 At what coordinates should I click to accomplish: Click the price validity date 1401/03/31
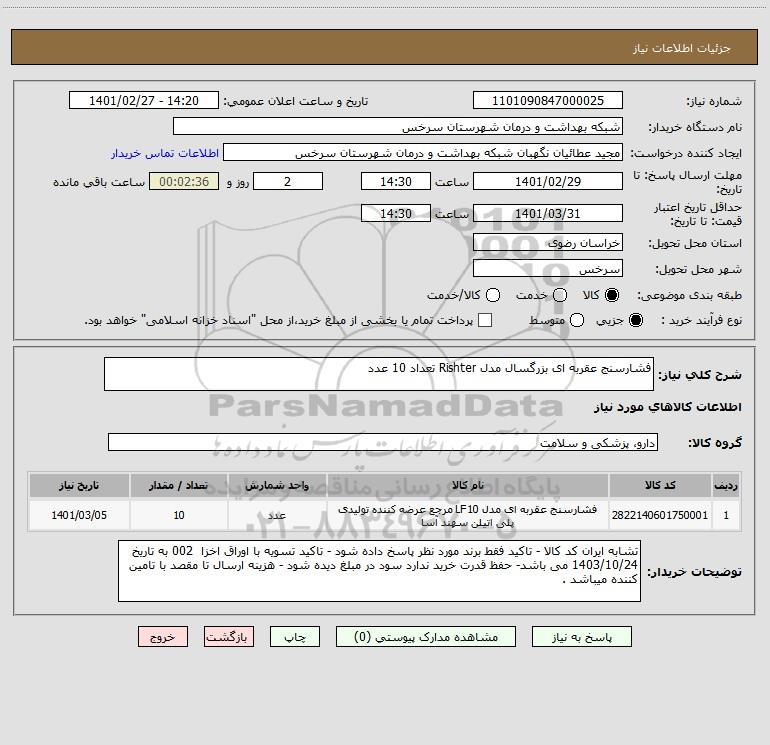(x=548, y=213)
